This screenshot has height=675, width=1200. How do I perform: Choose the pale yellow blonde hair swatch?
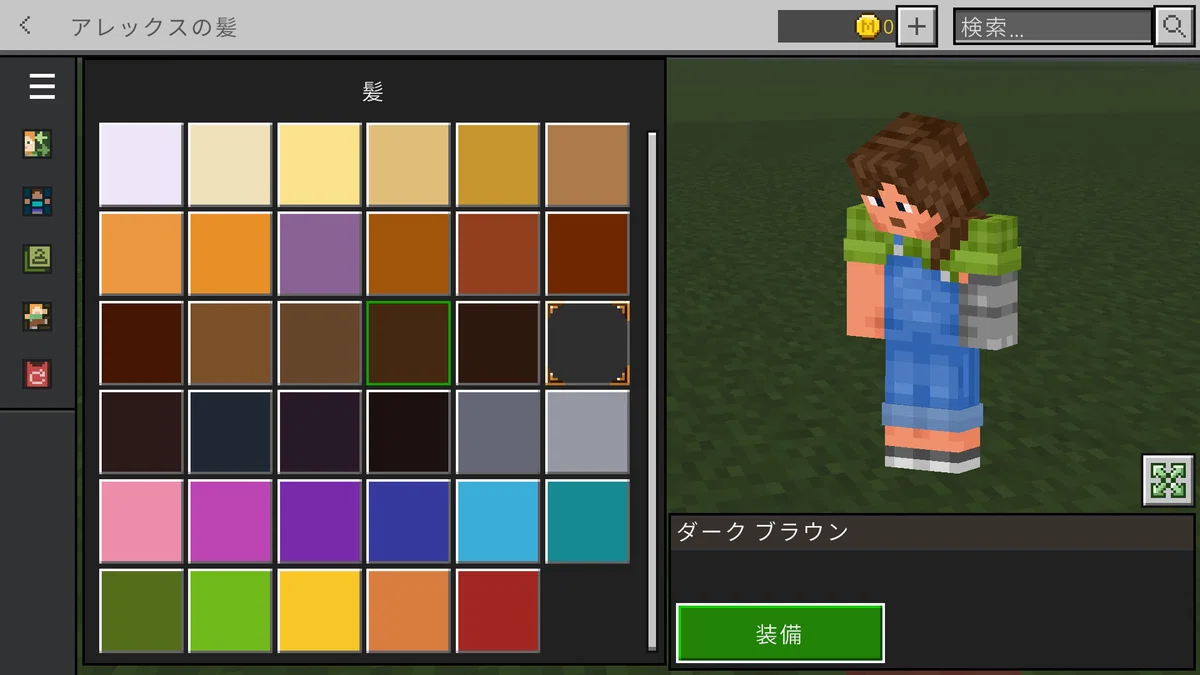tap(319, 164)
